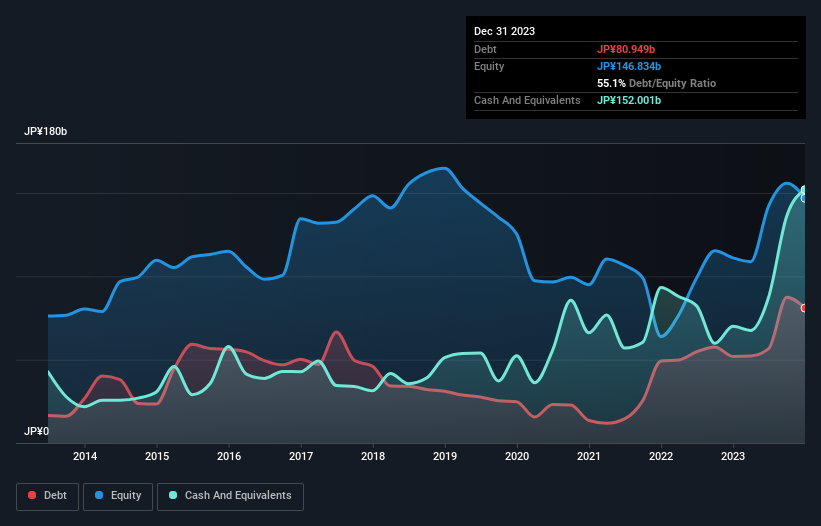Click the JP¥146.834b equity value
821x526 pixels.
pyautogui.click(x=629, y=66)
